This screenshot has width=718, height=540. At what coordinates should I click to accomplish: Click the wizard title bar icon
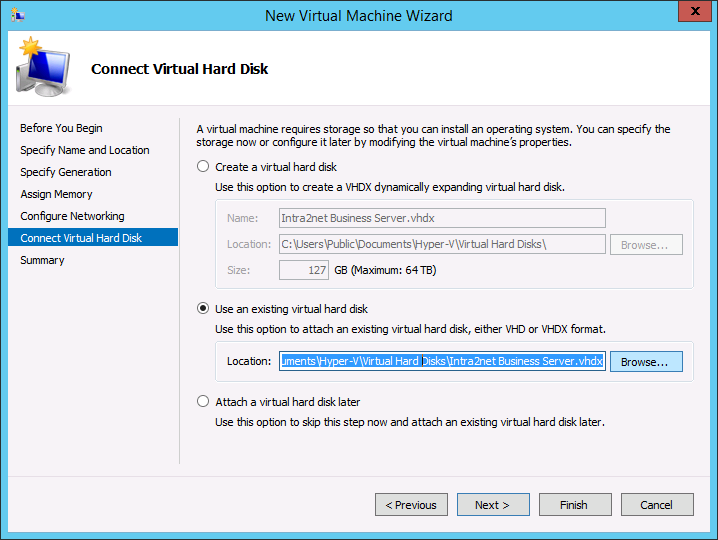(x=17, y=15)
